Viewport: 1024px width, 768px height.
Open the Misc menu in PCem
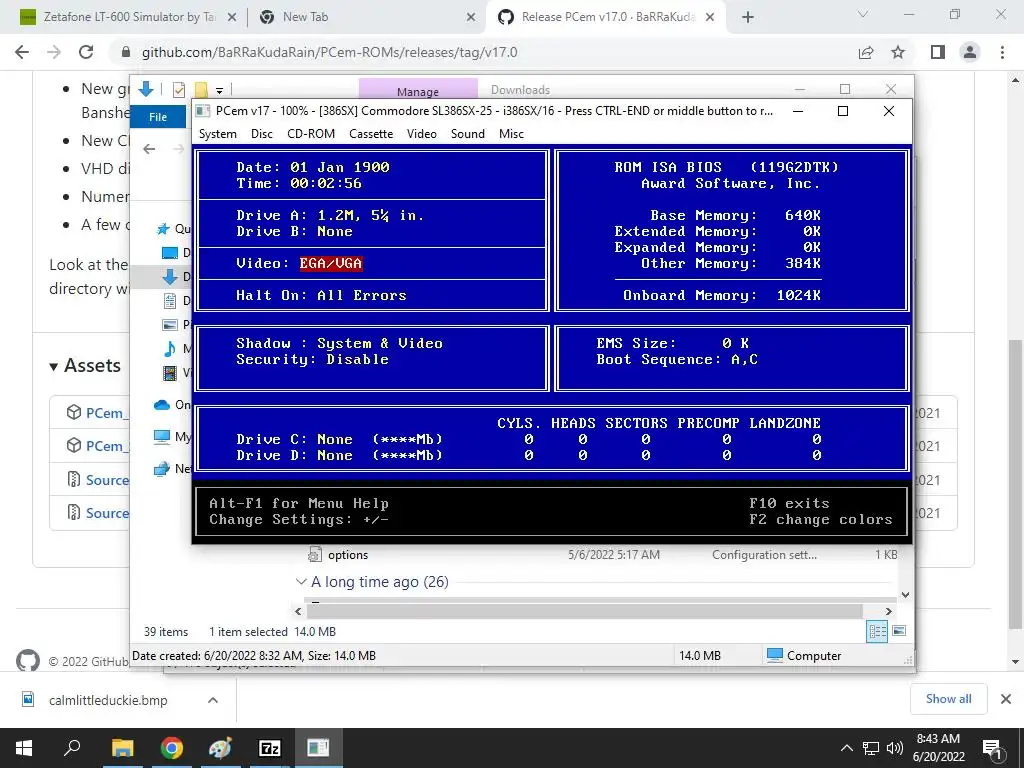[511, 134]
